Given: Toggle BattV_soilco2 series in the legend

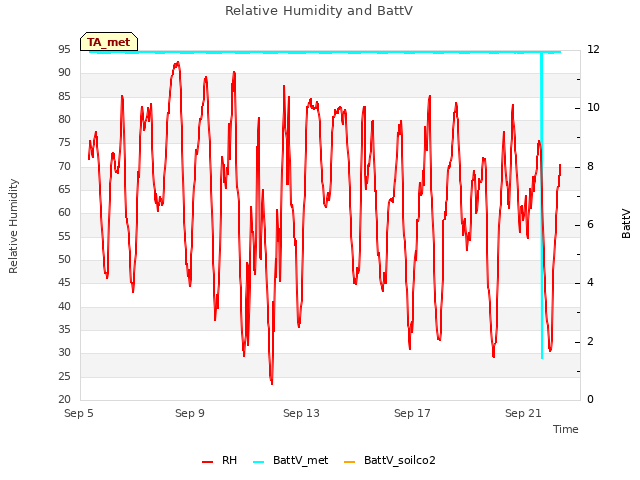Looking at the screenshot, I should point(390,460).
